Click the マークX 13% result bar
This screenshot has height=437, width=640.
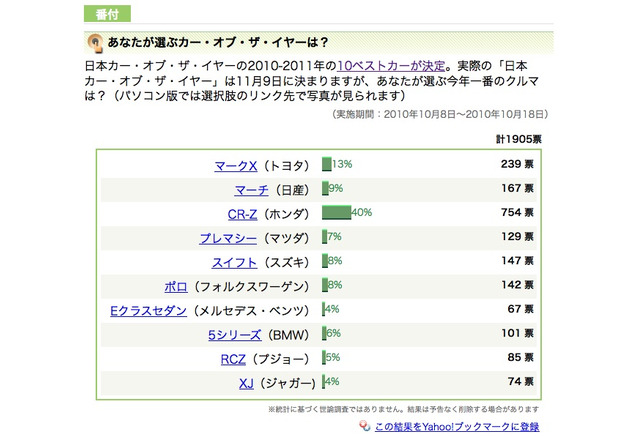(327, 164)
